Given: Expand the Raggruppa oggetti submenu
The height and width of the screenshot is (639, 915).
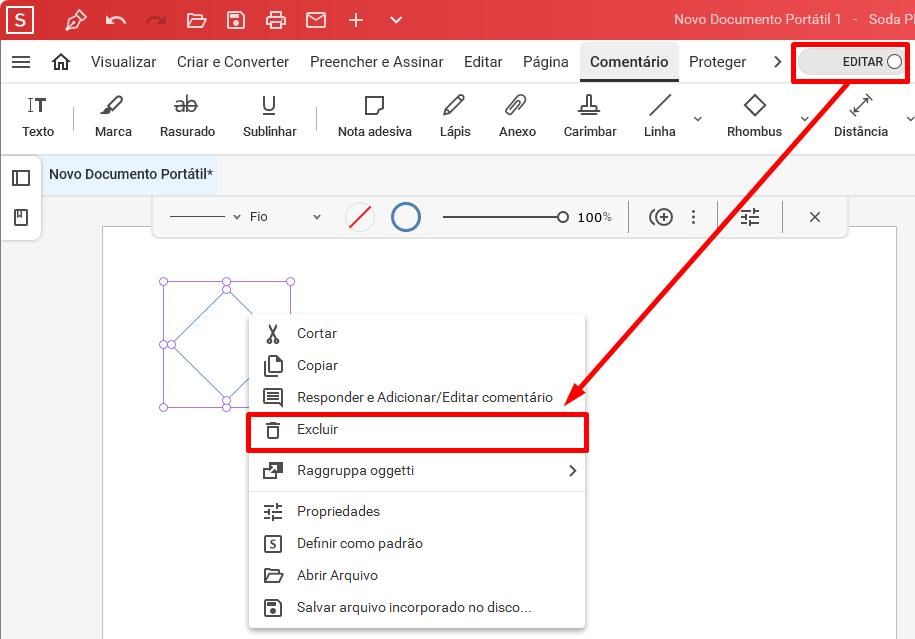Looking at the screenshot, I should (417, 470).
